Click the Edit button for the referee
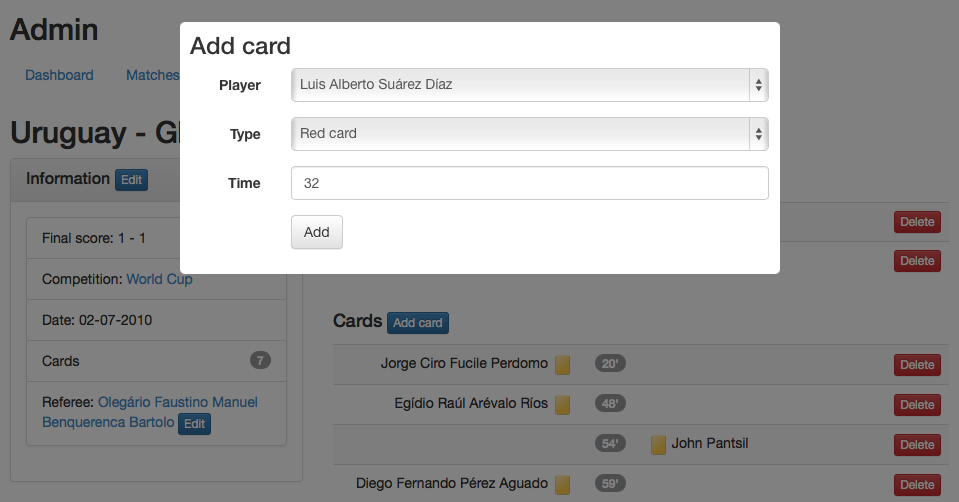This screenshot has height=502, width=959. (194, 424)
